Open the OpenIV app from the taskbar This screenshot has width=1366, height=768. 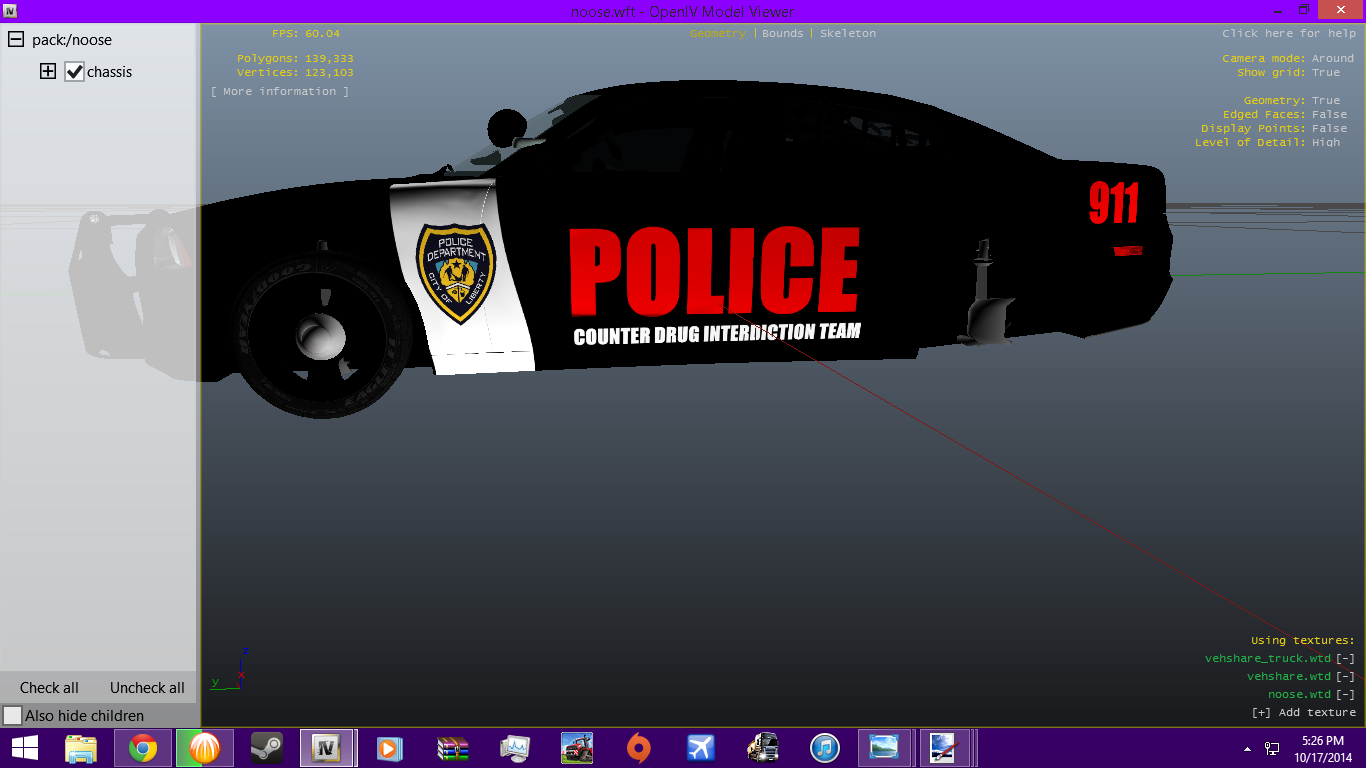coord(325,747)
